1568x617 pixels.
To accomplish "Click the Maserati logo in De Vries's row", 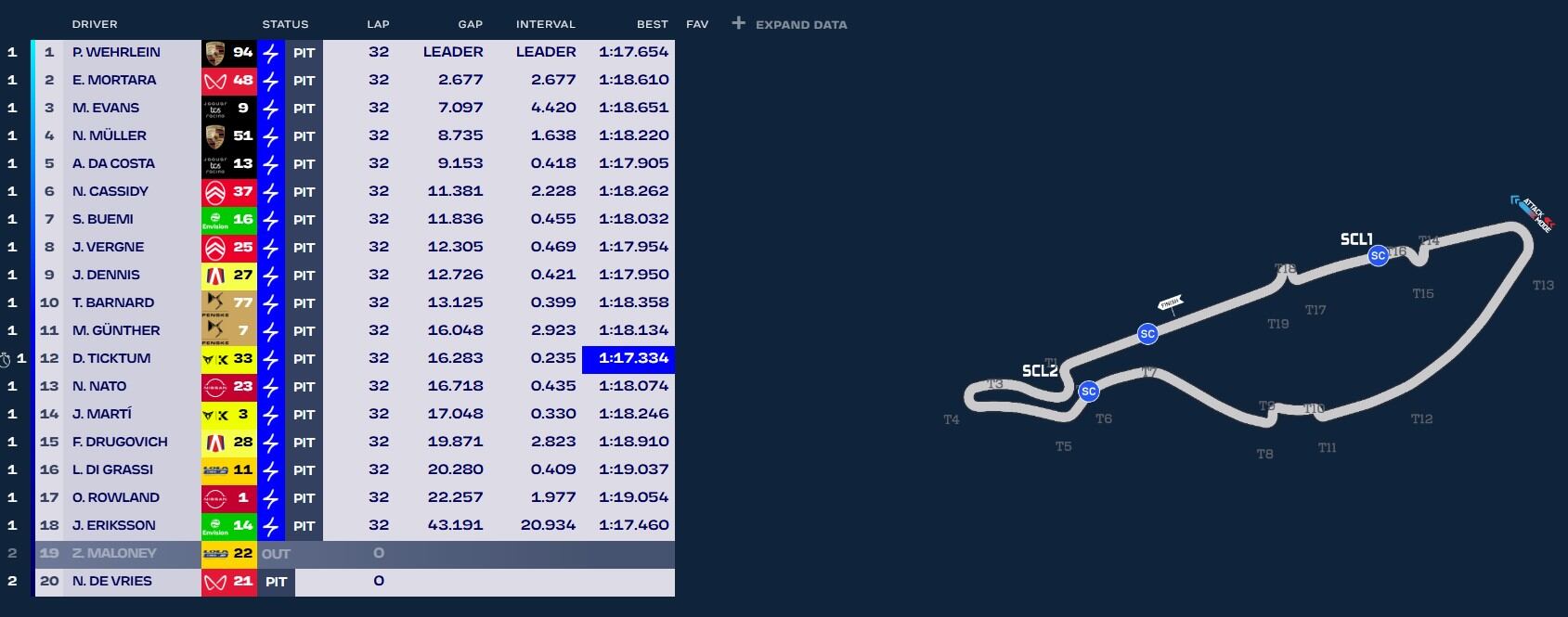I will tap(214, 582).
